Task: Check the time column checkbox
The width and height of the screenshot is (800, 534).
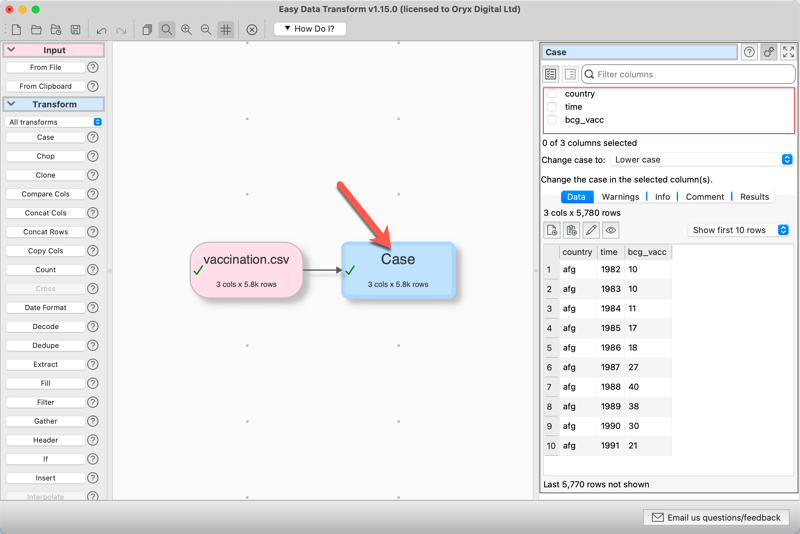Action: pyautogui.click(x=552, y=107)
